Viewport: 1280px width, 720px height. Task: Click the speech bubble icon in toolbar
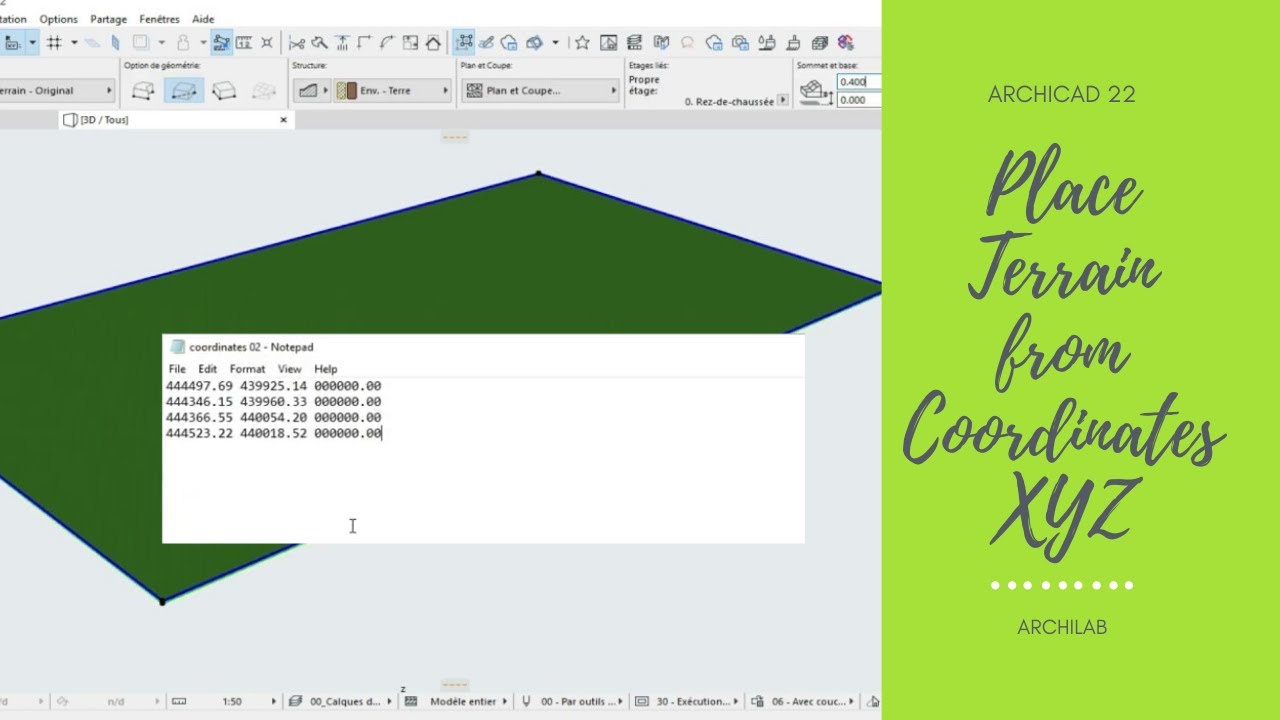pyautogui.click(x=688, y=42)
